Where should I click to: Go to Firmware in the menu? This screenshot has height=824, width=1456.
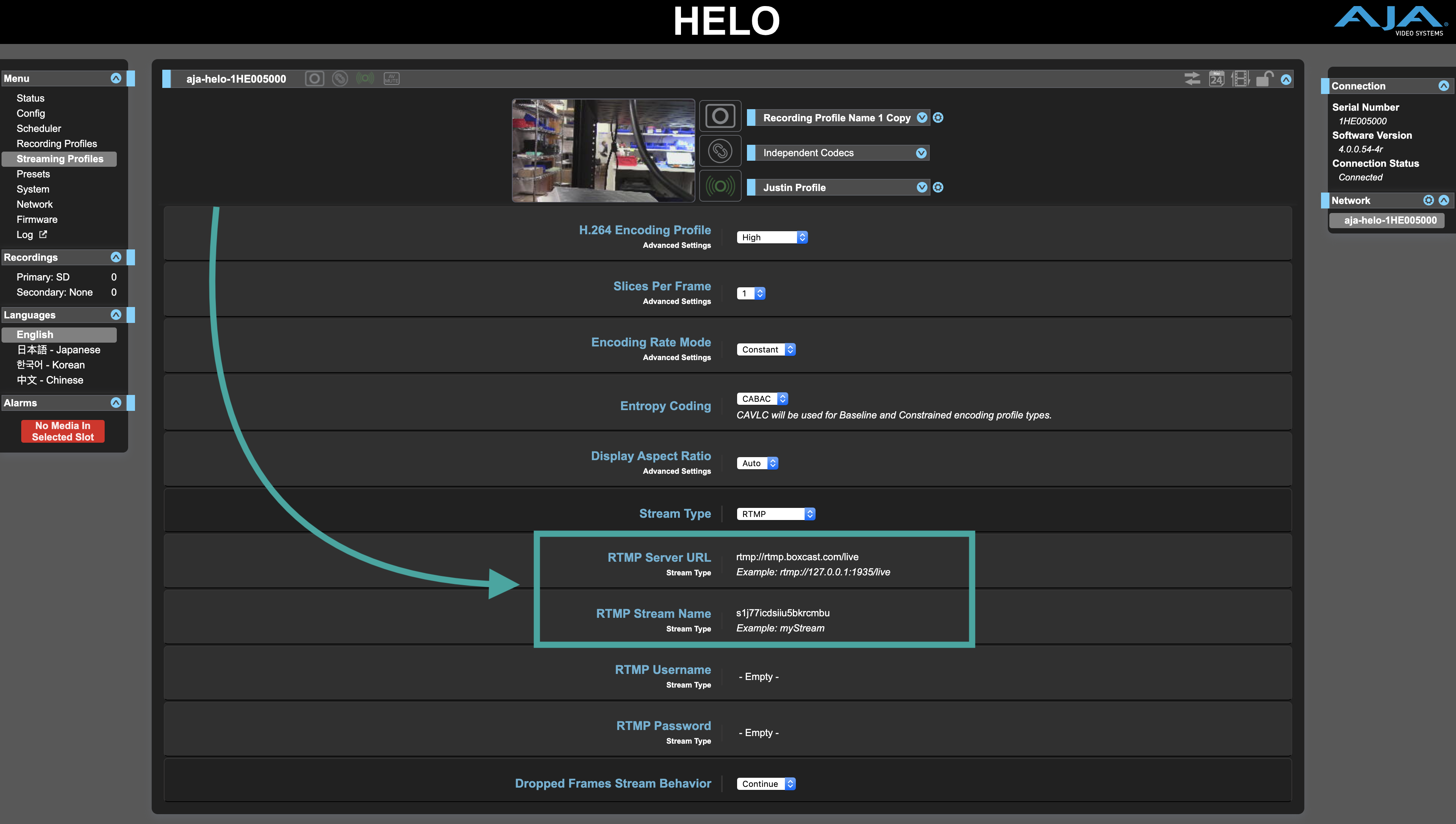pos(37,219)
